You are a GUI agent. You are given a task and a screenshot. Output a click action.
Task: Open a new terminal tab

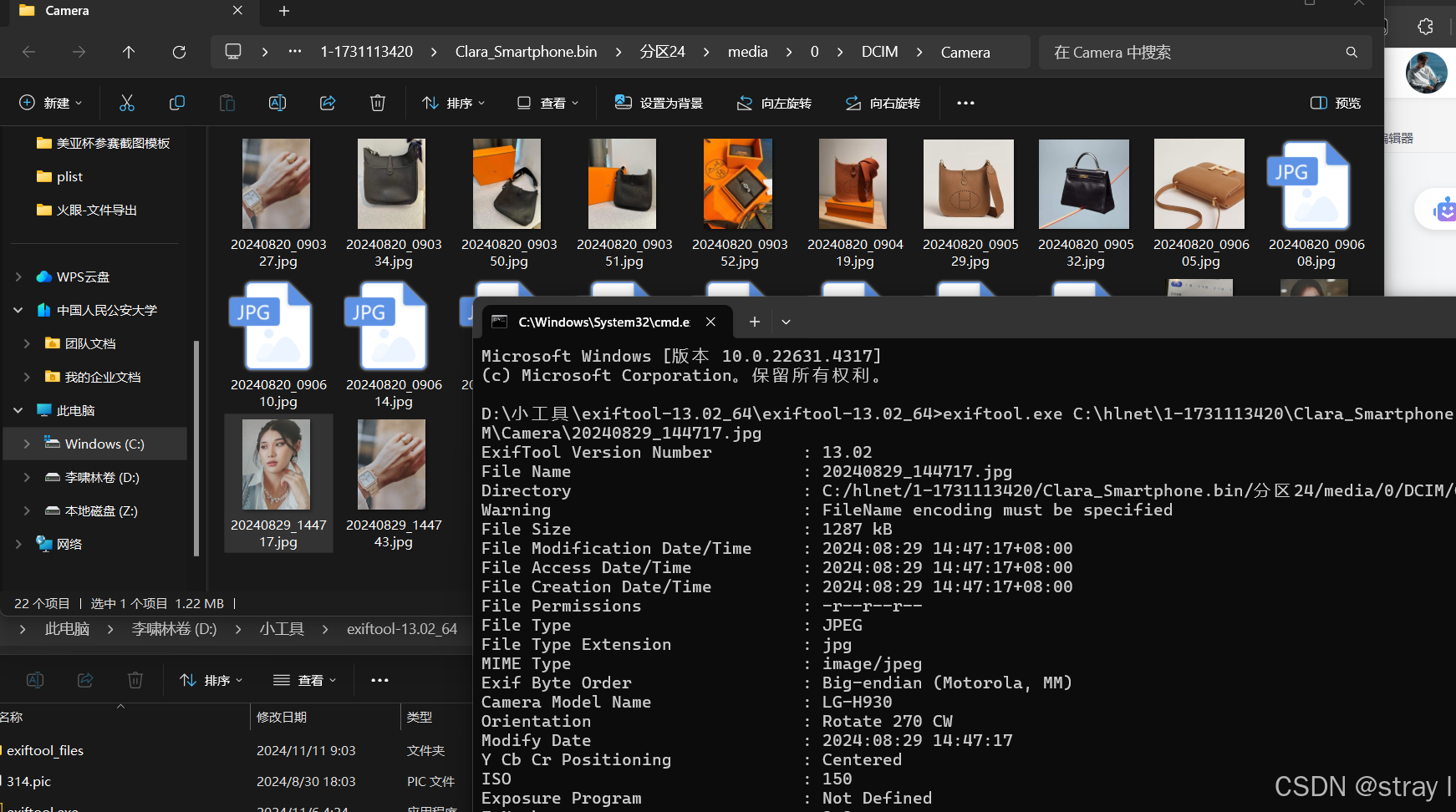(x=754, y=322)
